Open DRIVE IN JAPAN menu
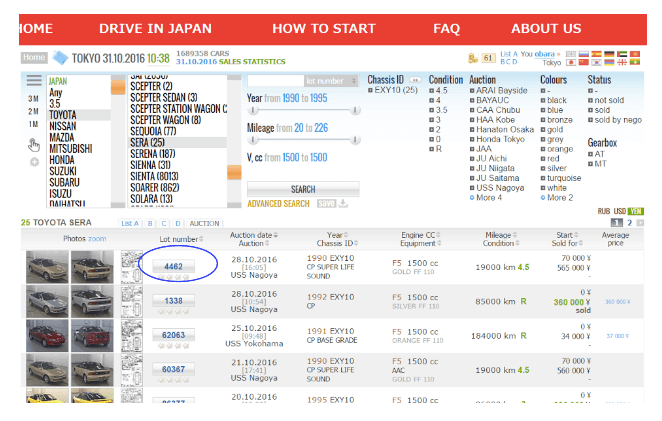Viewport: 662px width, 421px height. (155, 29)
